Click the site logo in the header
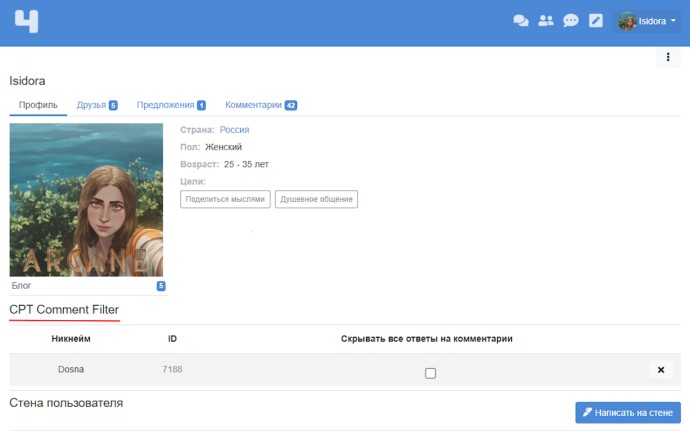 click(27, 21)
